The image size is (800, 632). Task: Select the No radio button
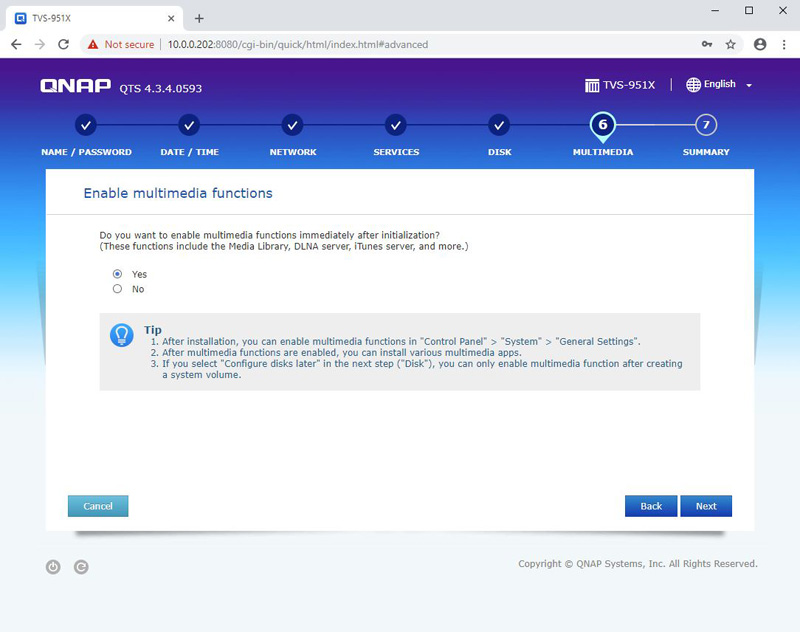[x=117, y=289]
